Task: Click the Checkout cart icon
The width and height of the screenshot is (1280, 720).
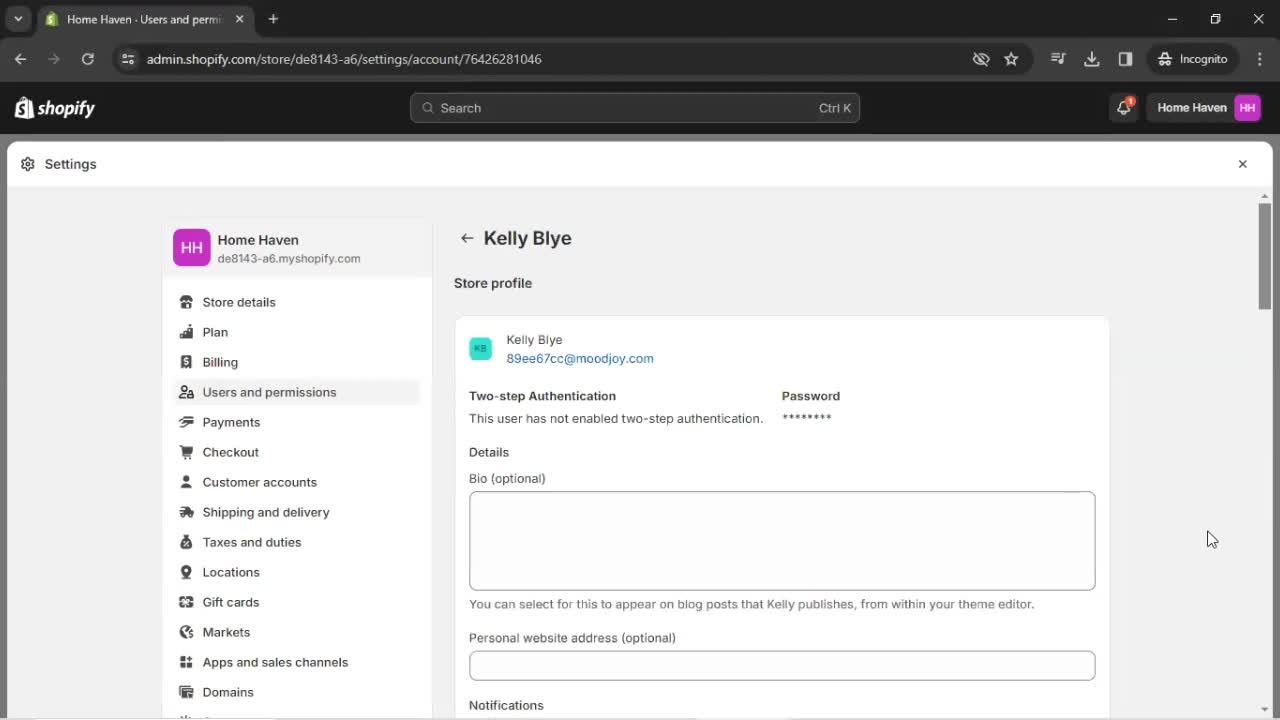Action: tap(186, 452)
